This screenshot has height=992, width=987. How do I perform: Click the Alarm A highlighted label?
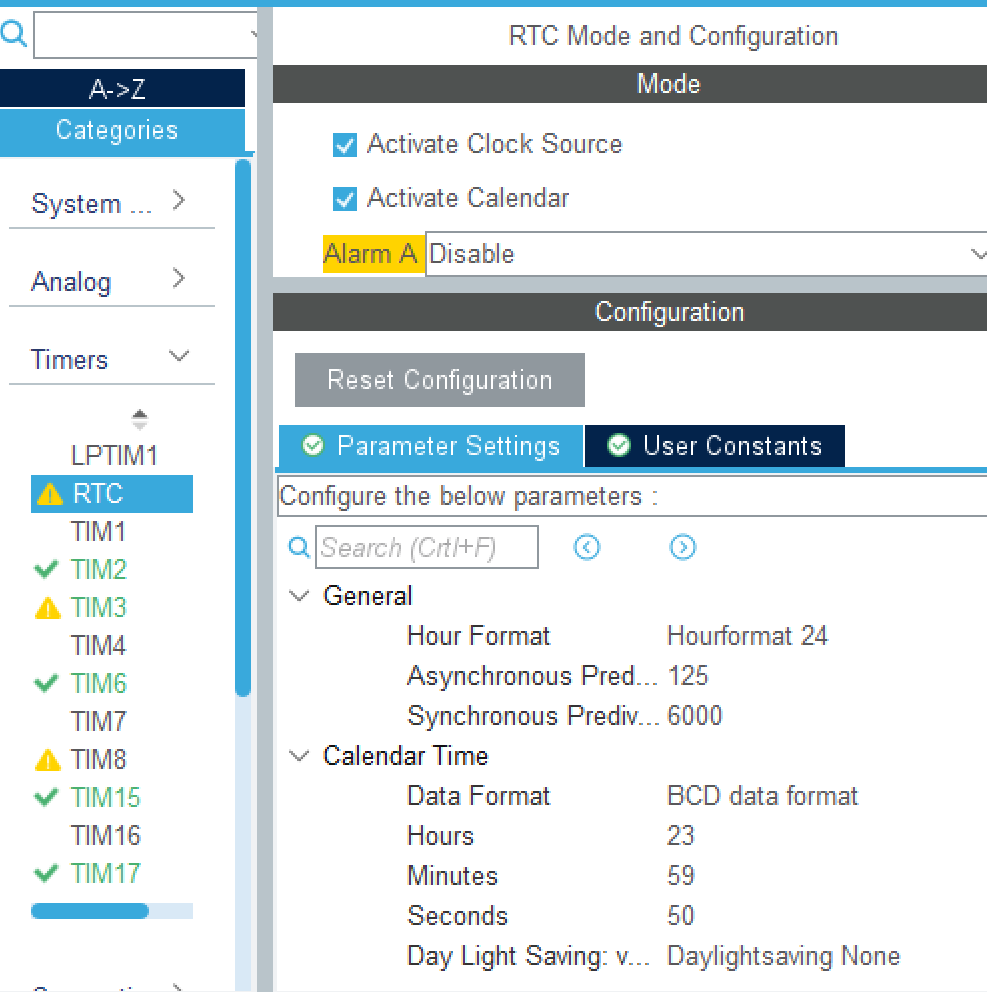point(373,254)
